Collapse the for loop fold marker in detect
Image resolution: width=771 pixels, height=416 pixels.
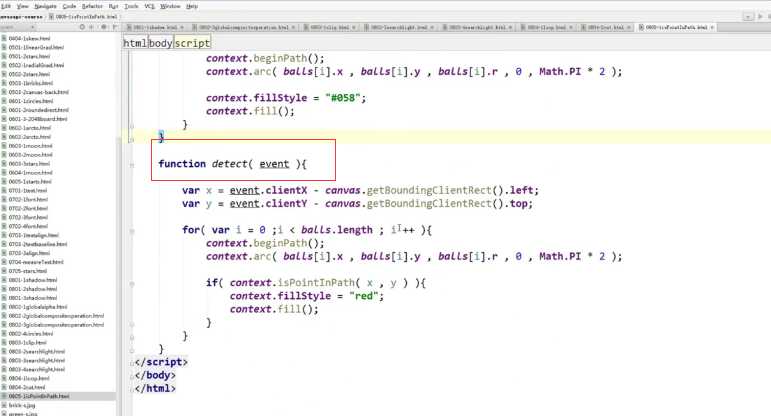click(x=131, y=230)
